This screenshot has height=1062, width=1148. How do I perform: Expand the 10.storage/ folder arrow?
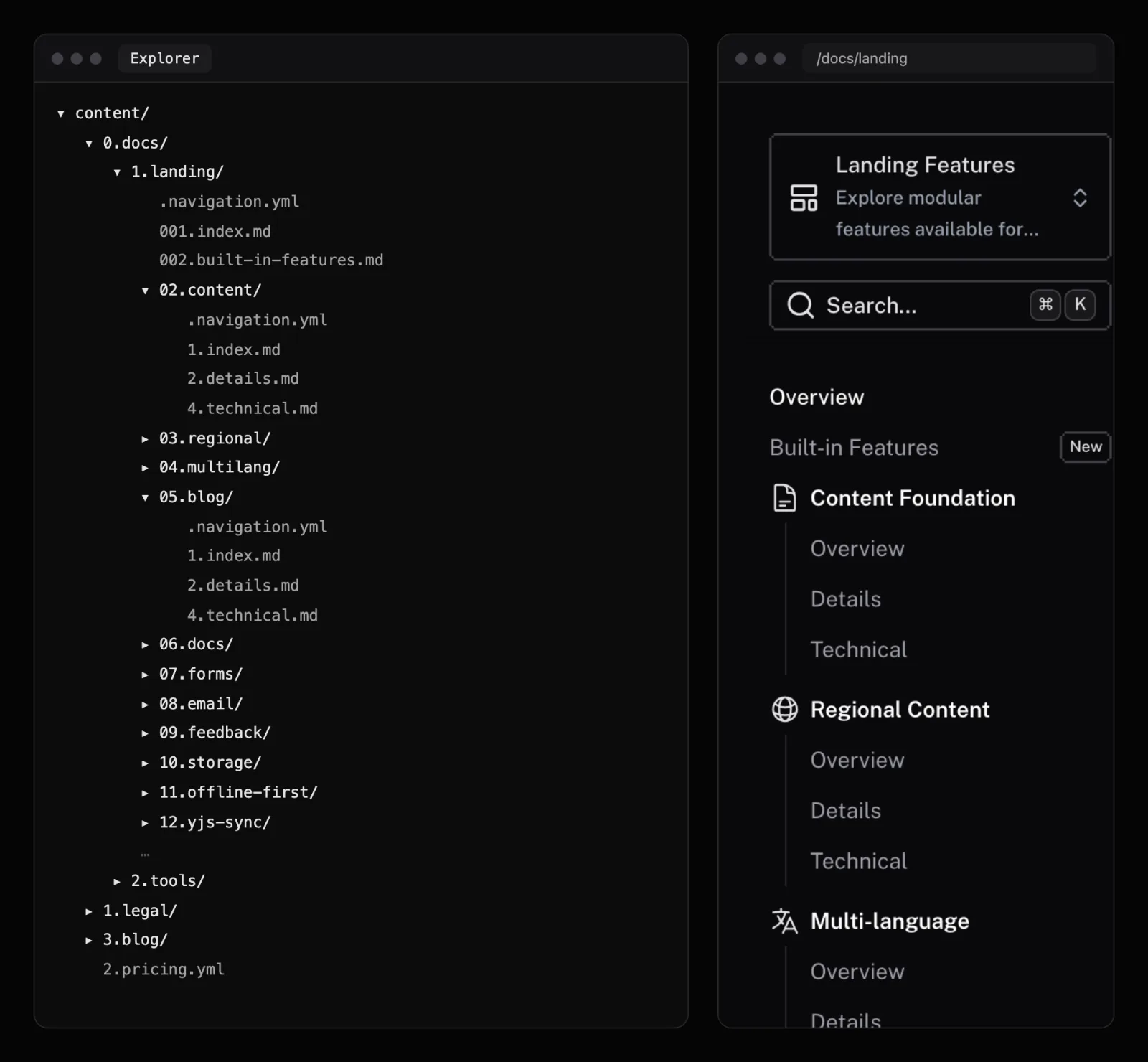[x=145, y=763]
